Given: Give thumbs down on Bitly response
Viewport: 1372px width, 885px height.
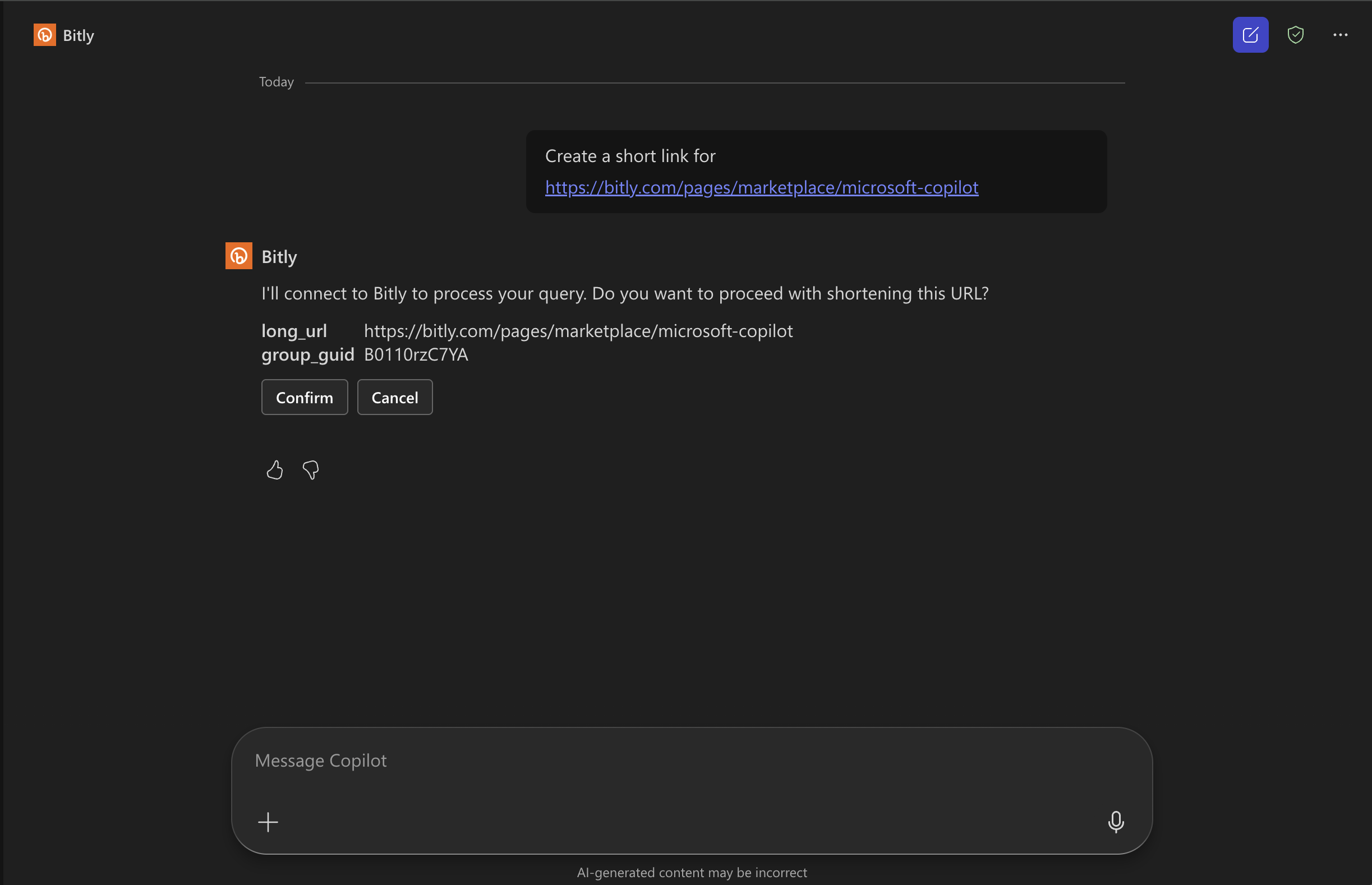Looking at the screenshot, I should click(310, 470).
